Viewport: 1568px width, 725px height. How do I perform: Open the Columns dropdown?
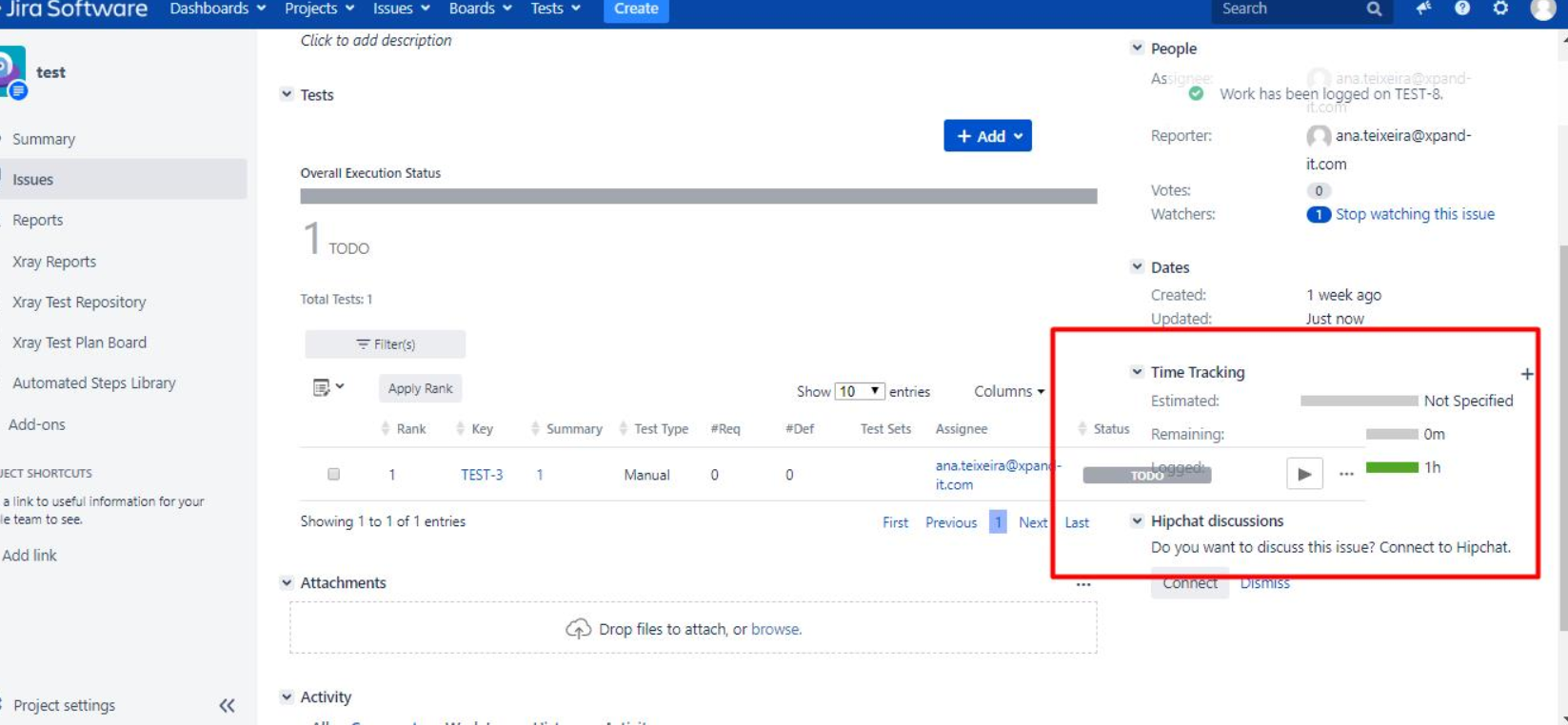(x=1008, y=391)
